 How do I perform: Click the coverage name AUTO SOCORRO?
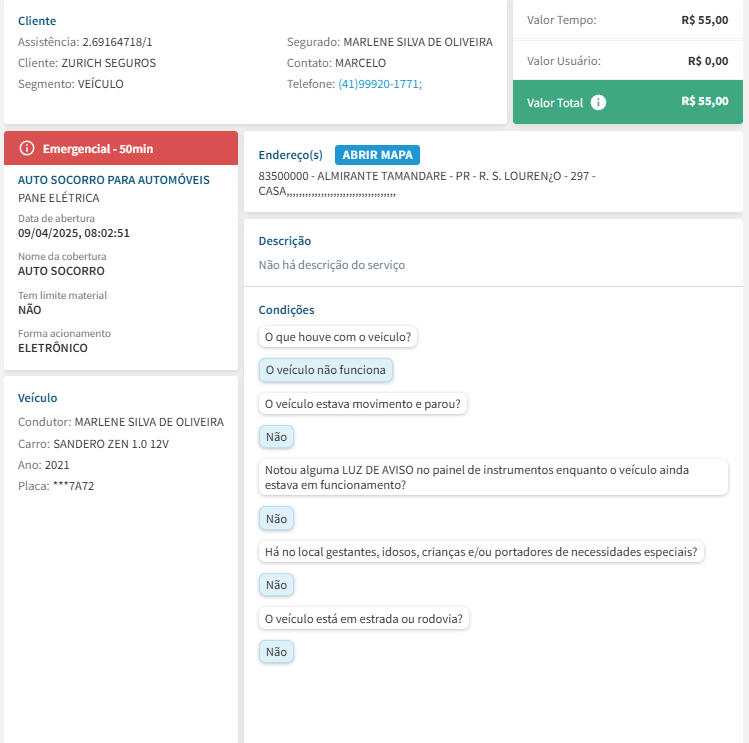click(61, 271)
